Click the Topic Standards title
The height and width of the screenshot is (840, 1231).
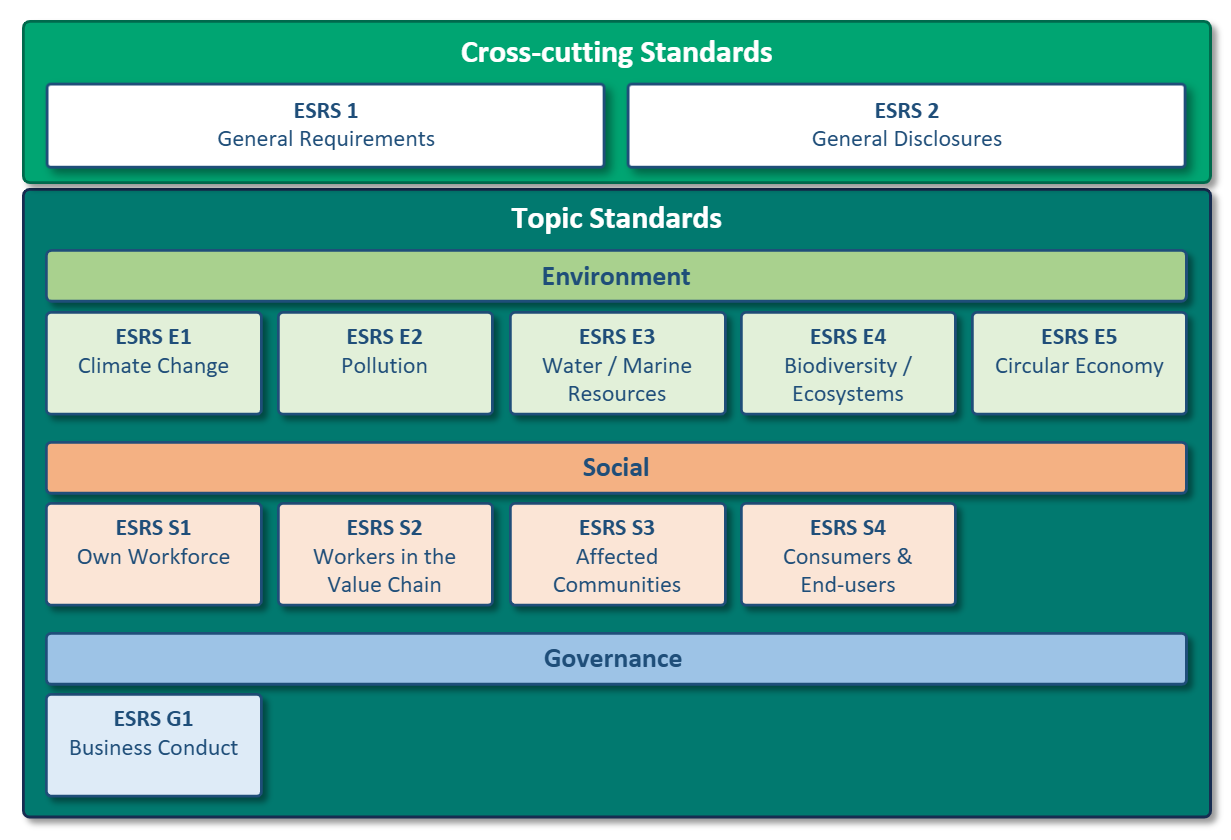(616, 218)
